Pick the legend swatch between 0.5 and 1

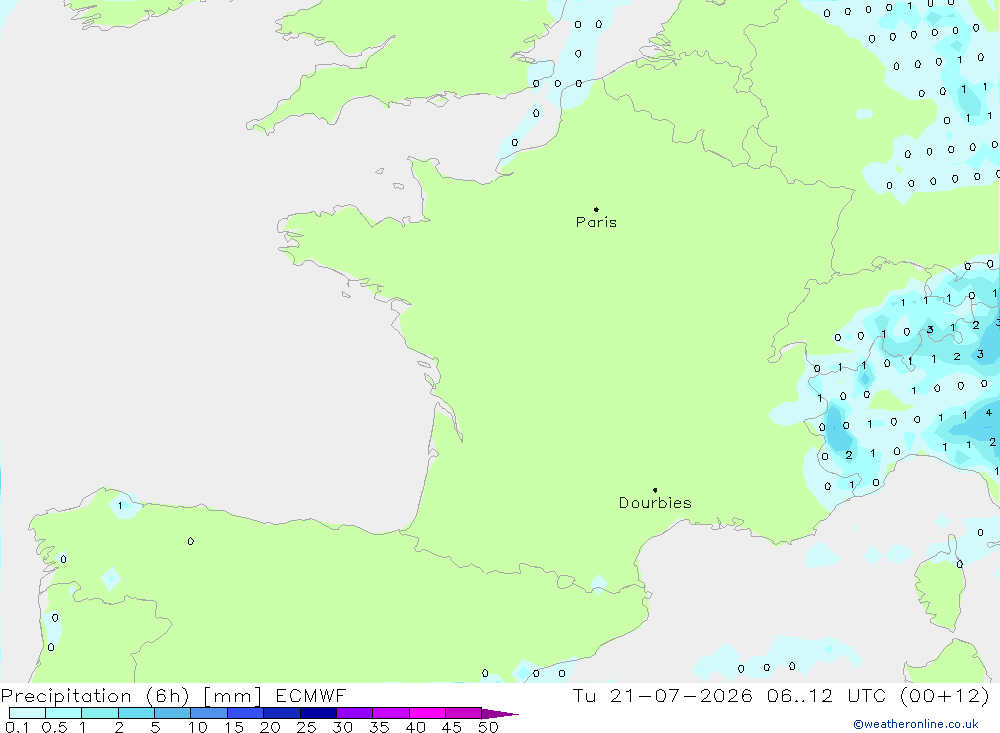pos(64,713)
